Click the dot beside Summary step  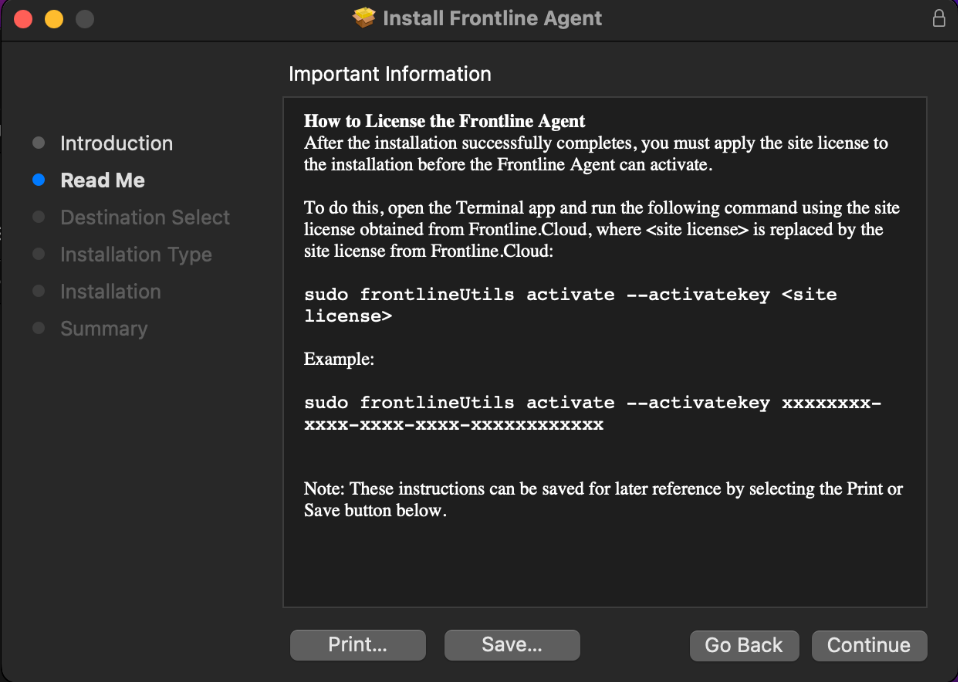click(x=40, y=328)
